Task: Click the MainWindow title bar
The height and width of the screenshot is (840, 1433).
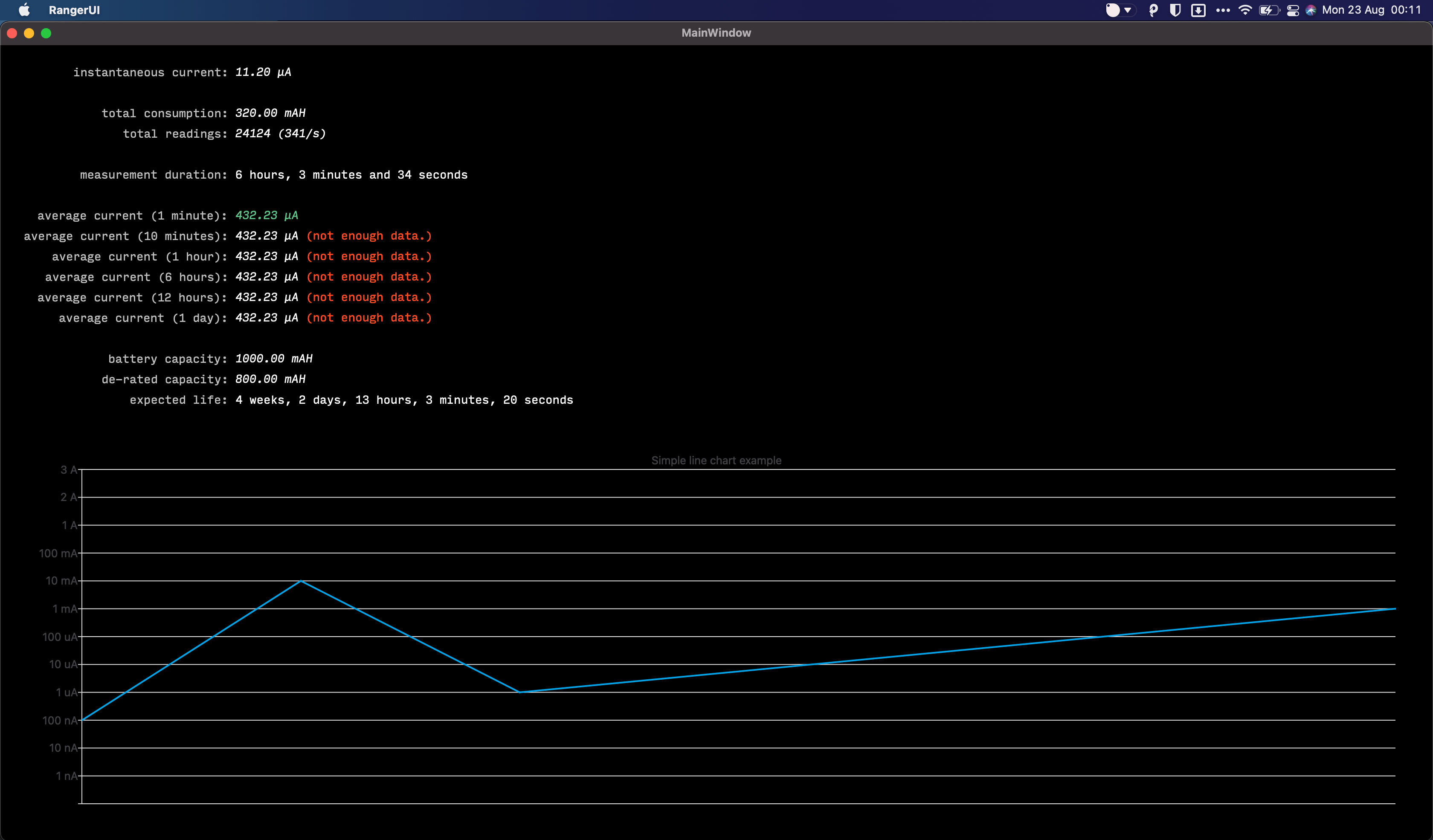Action: tap(716, 32)
